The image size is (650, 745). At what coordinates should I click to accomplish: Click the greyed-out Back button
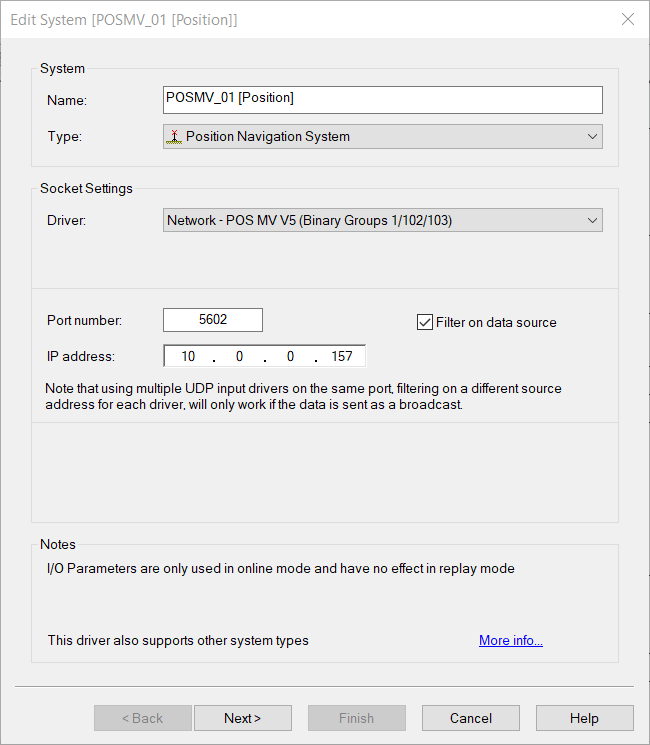(x=143, y=718)
